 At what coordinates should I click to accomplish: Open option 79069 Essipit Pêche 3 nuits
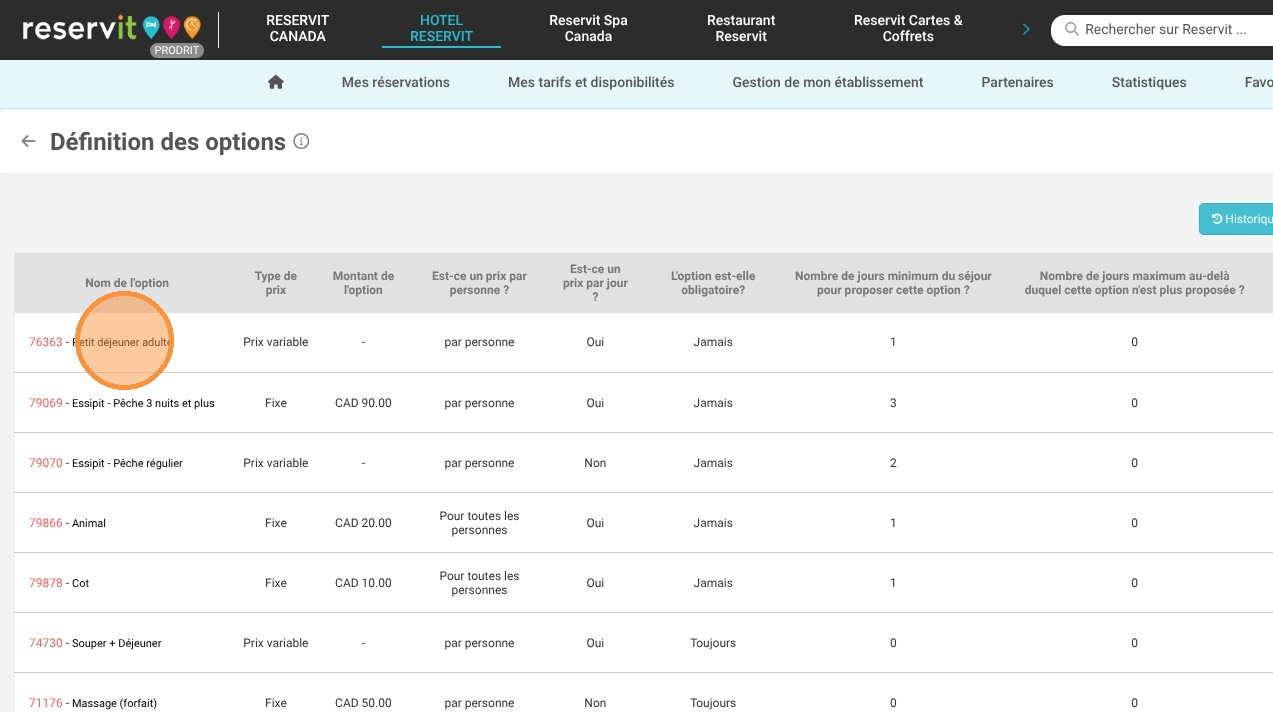tap(122, 403)
